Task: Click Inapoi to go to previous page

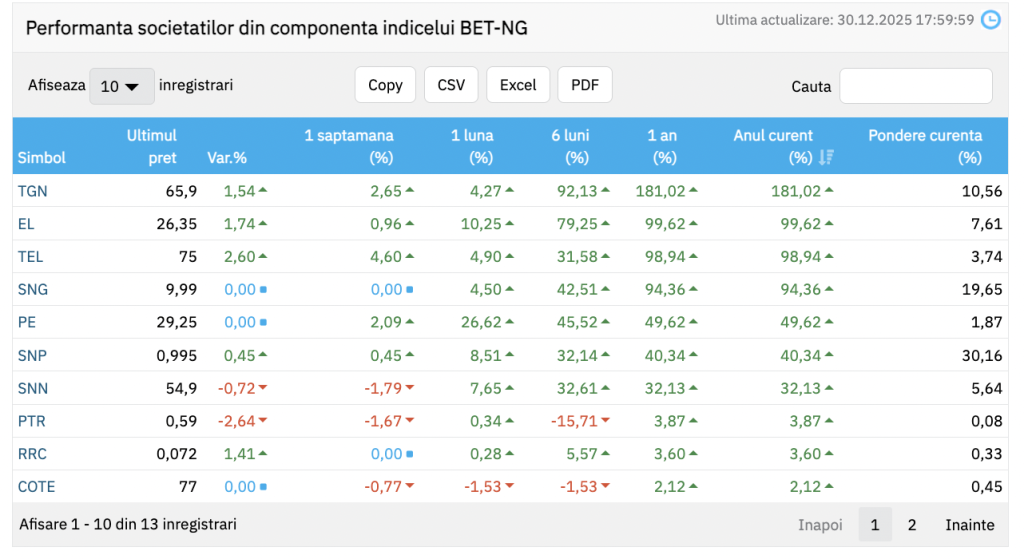Action: coord(820,525)
